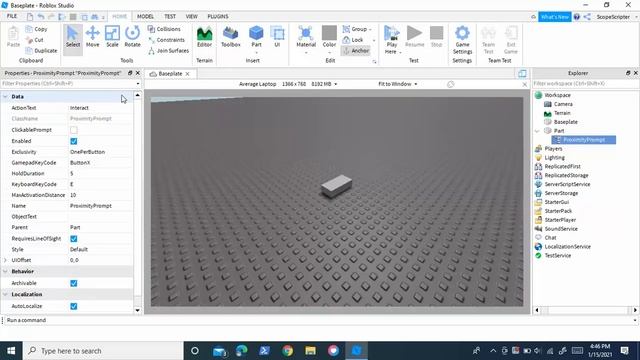640x360 pixels.
Task: Start Play Here test
Action: point(391,36)
